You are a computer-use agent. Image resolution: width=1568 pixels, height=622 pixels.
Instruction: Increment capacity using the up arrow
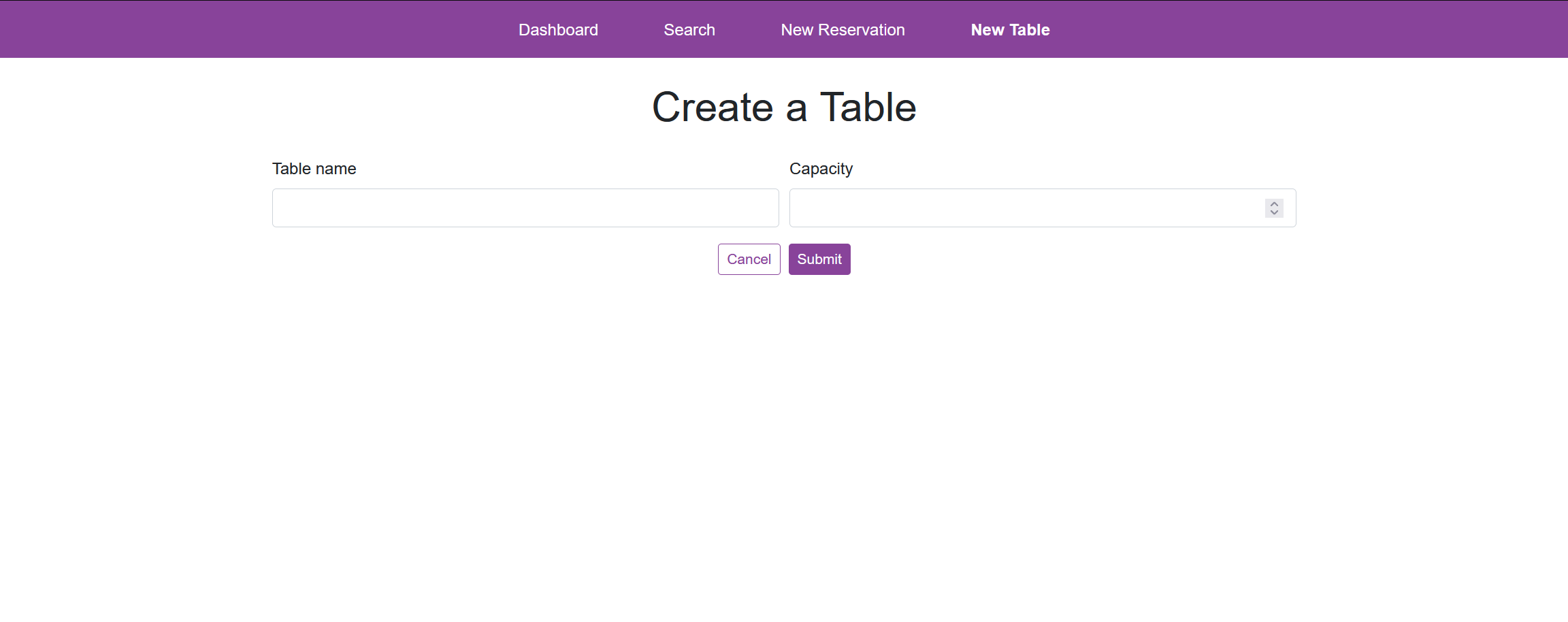(1274, 203)
